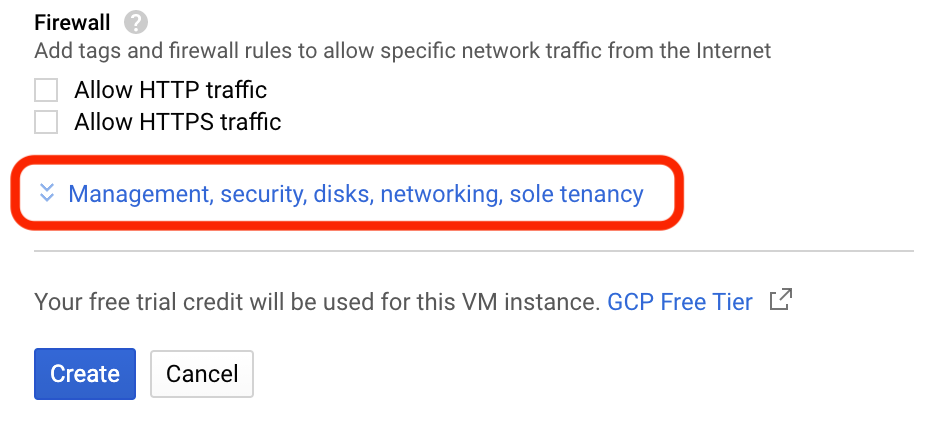Click the horizontal divider above the trial notice
This screenshot has height=428, width=940.
[x=474, y=251]
